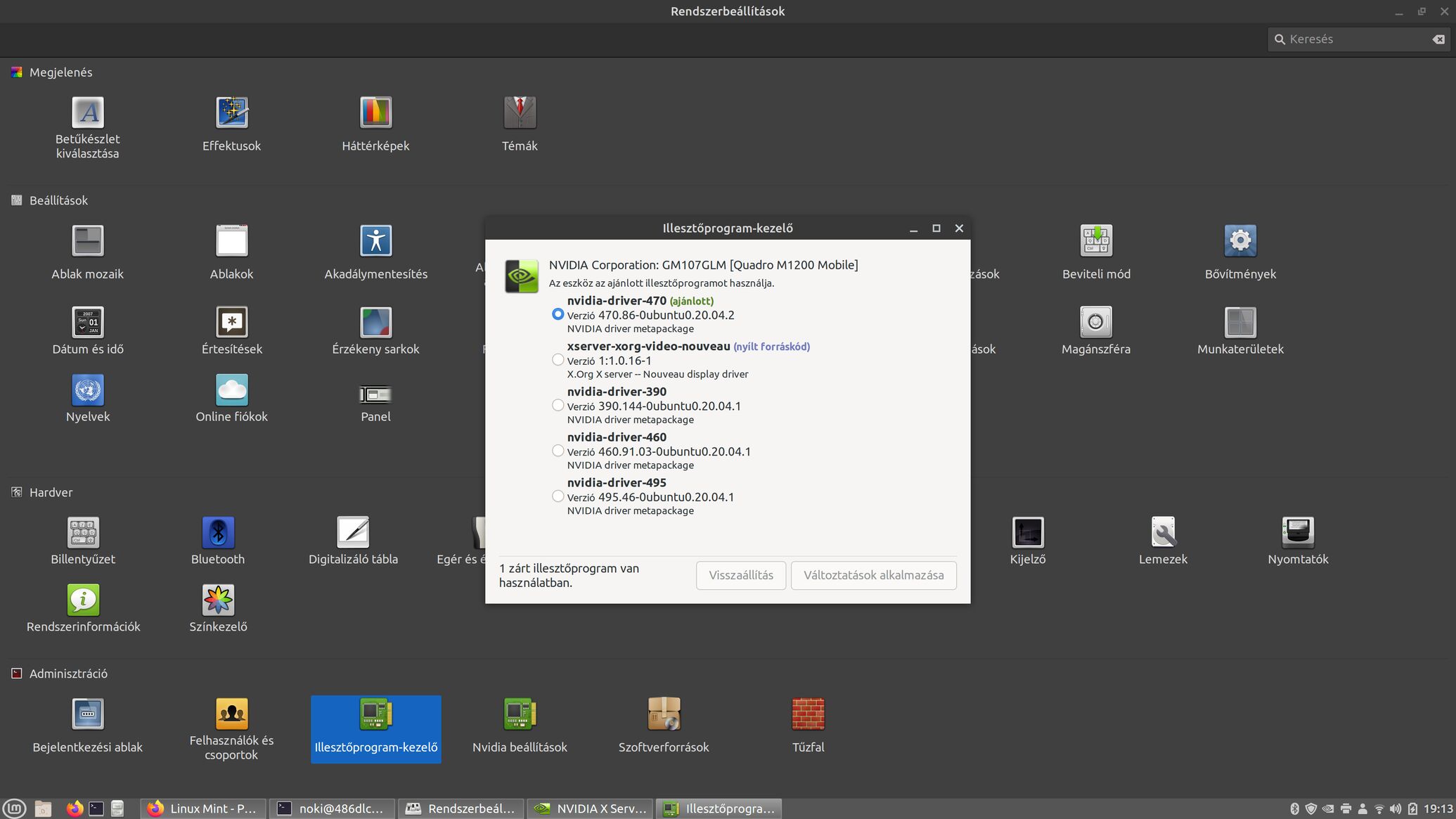This screenshot has width=1456, height=819.
Task: Clear the search field with backspace icon
Action: pos(1438,39)
